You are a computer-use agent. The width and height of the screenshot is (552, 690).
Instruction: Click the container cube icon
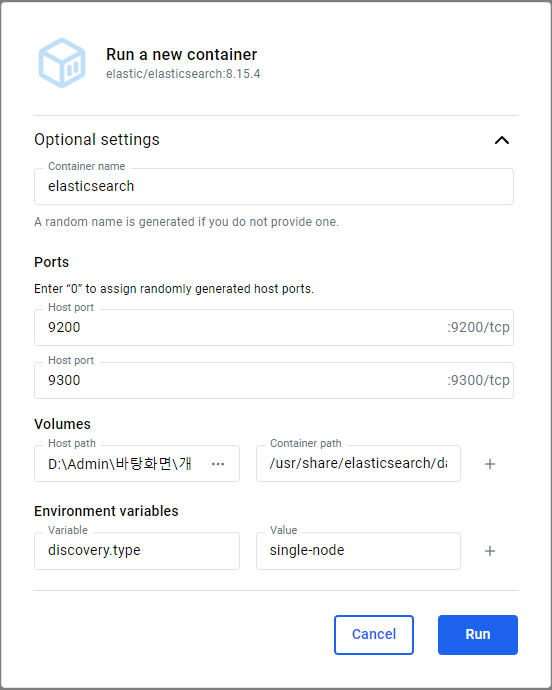62,63
